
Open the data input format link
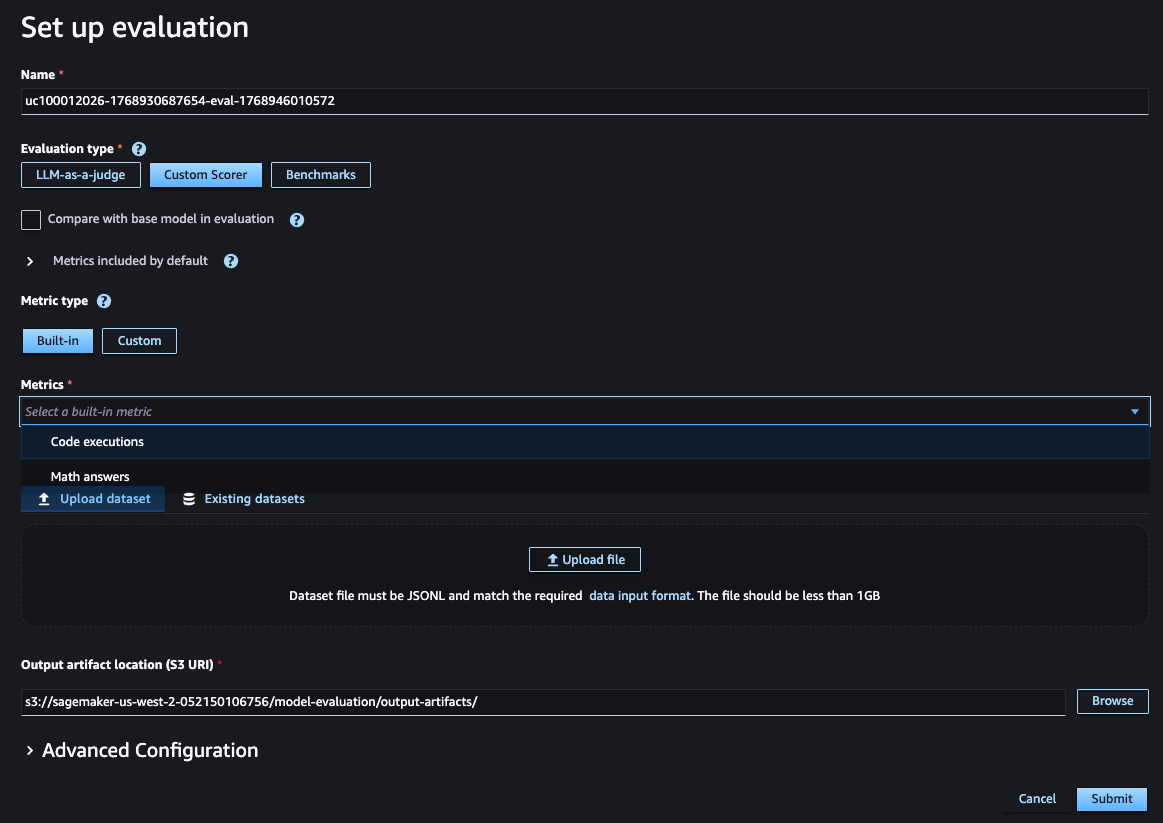[639, 595]
